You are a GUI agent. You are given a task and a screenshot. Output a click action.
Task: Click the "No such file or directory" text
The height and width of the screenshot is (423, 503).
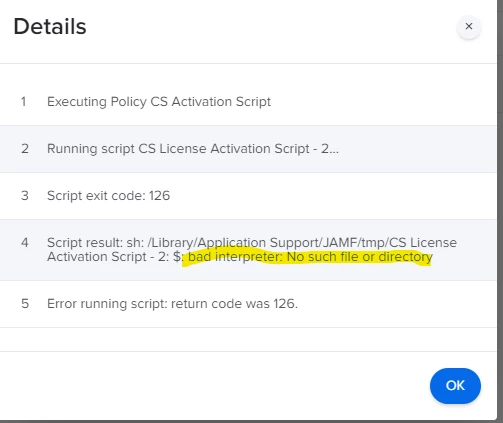click(360, 257)
